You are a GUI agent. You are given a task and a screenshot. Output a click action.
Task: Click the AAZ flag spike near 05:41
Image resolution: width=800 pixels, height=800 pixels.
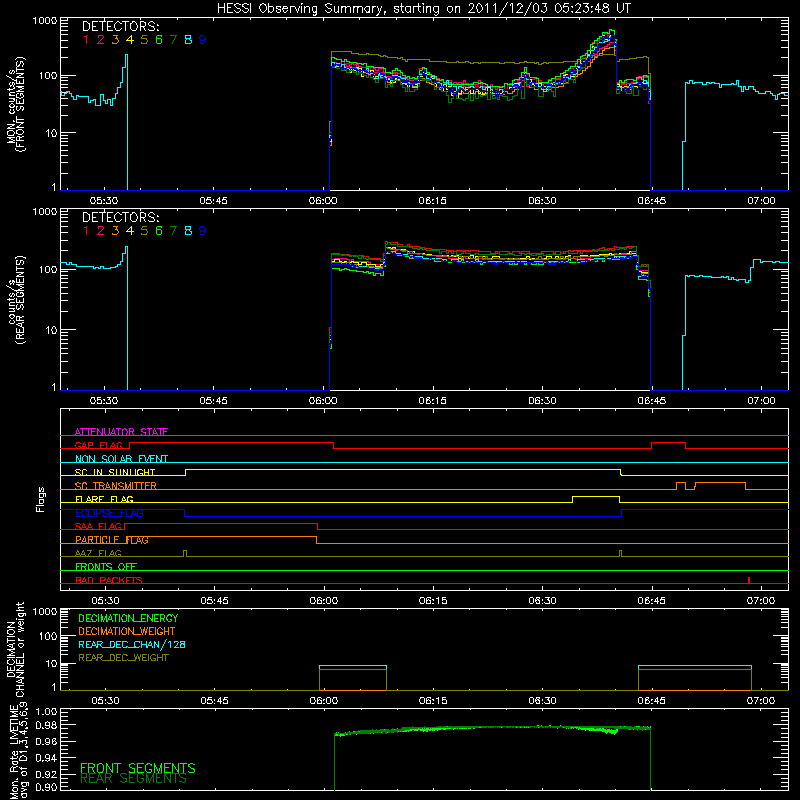(185, 553)
